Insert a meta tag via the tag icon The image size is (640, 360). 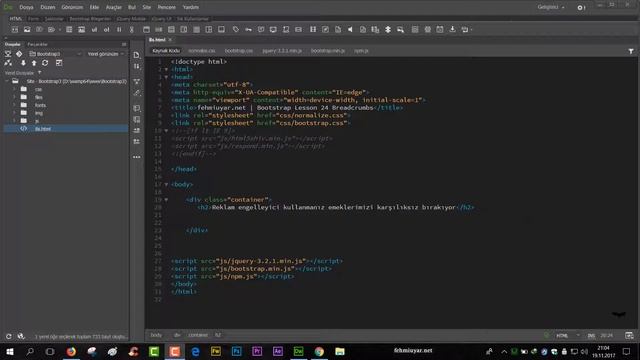pyautogui.click(x=236, y=29)
